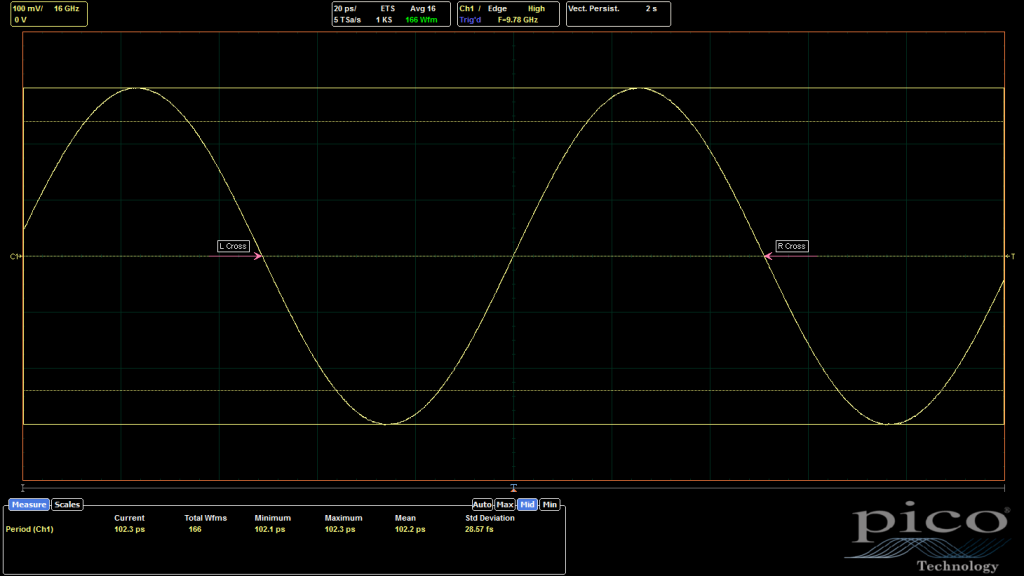Select the C1 channel ground marker

click(x=15, y=257)
